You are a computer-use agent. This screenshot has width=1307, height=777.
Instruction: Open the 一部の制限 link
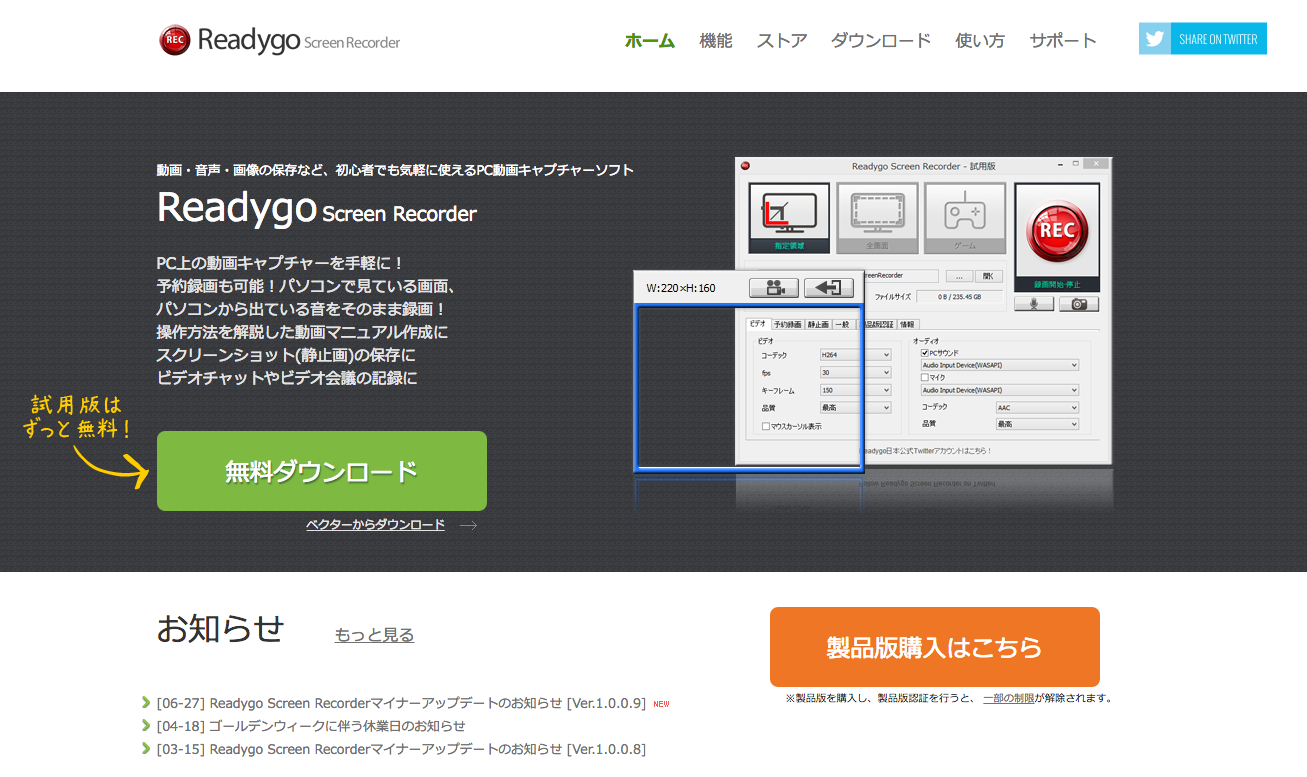pyautogui.click(x=1009, y=698)
